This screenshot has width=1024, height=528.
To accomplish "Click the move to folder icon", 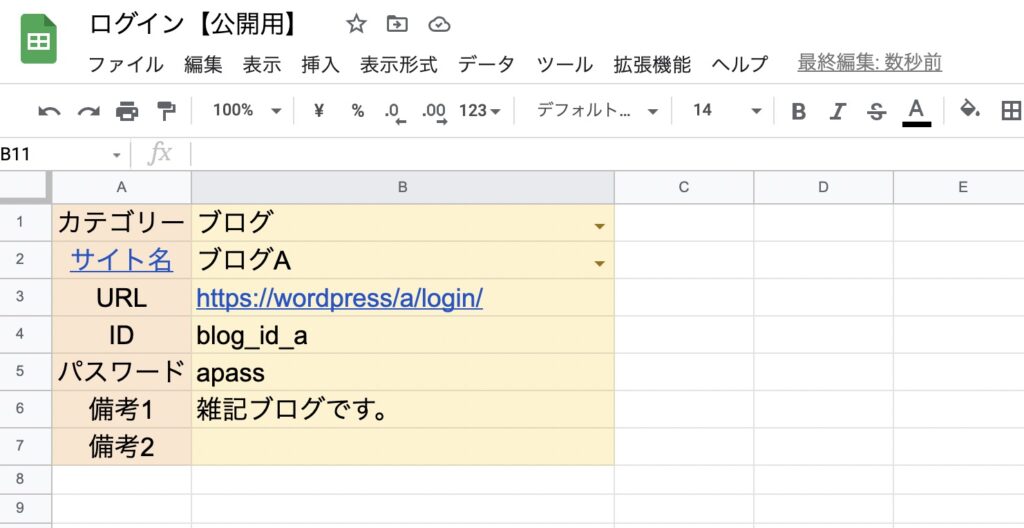I will (397, 24).
